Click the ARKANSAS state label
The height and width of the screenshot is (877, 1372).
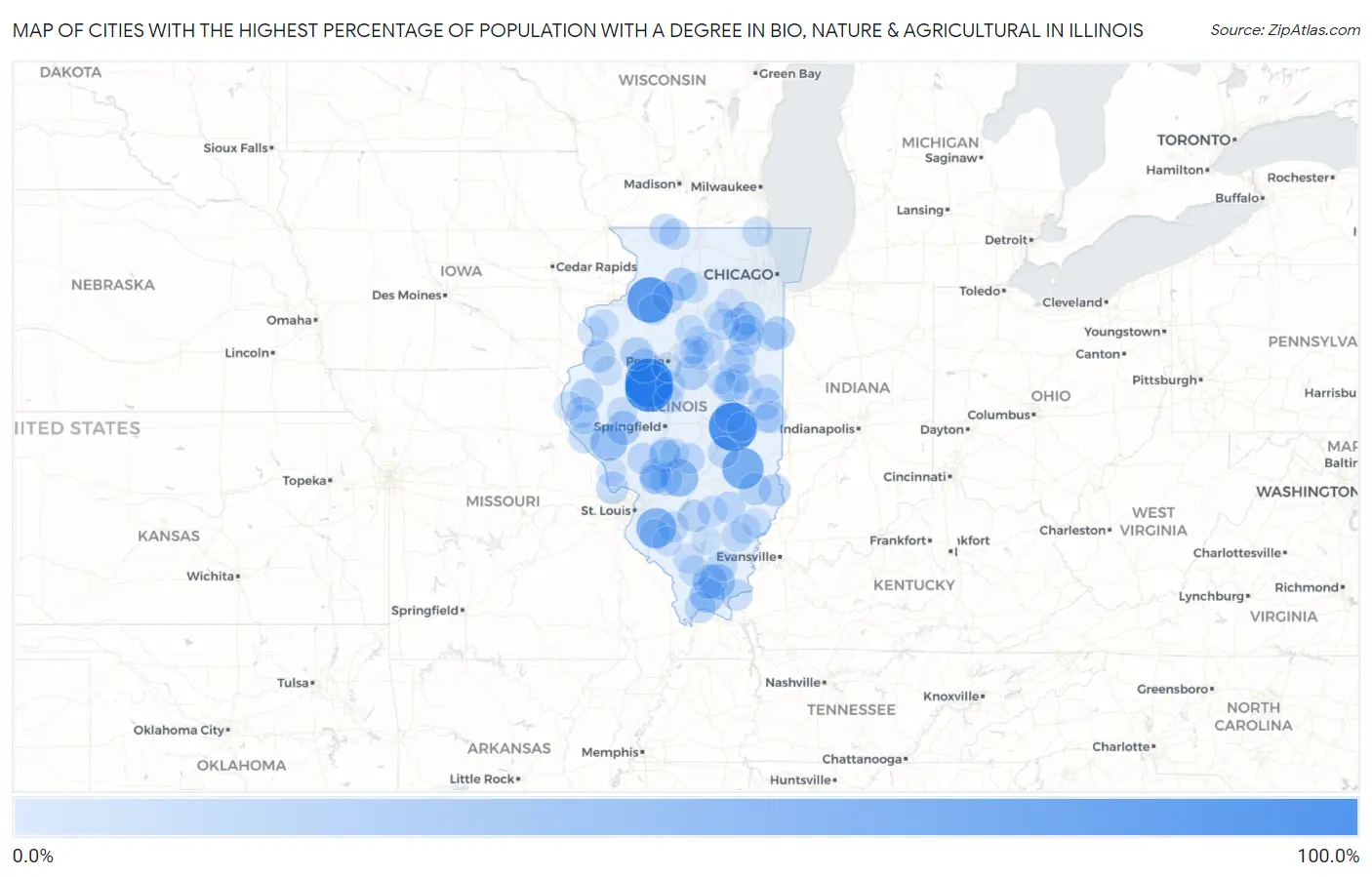click(x=509, y=748)
